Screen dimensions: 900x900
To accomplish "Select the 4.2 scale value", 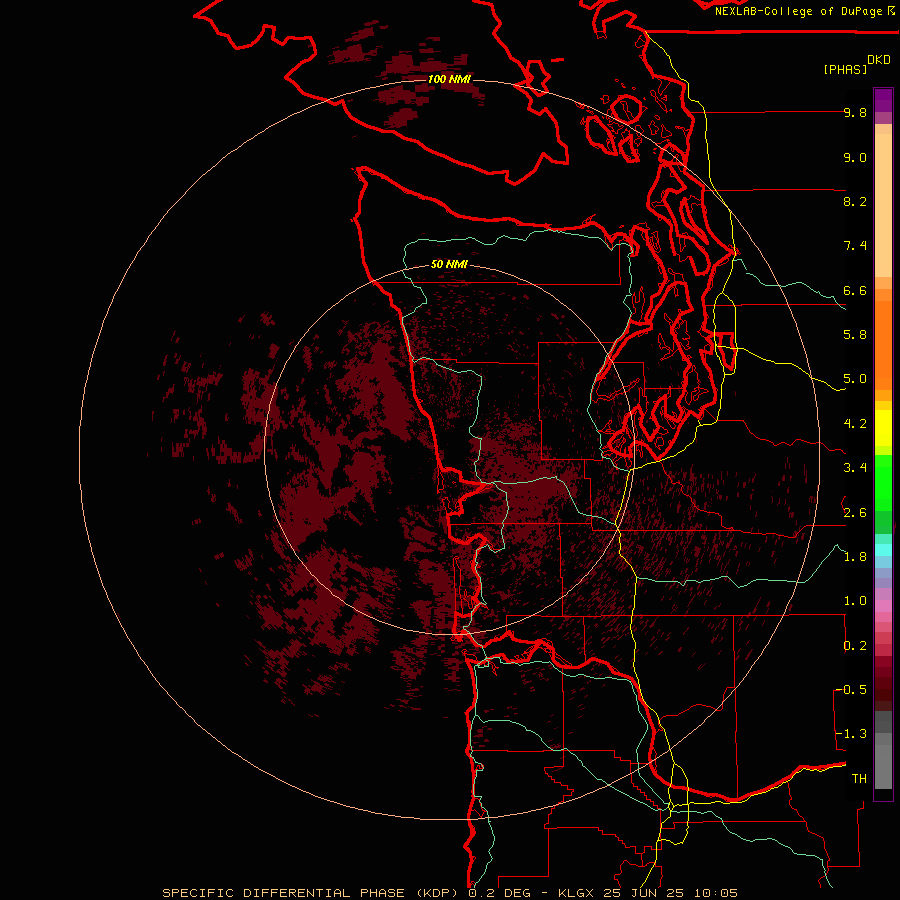I will (x=855, y=424).
